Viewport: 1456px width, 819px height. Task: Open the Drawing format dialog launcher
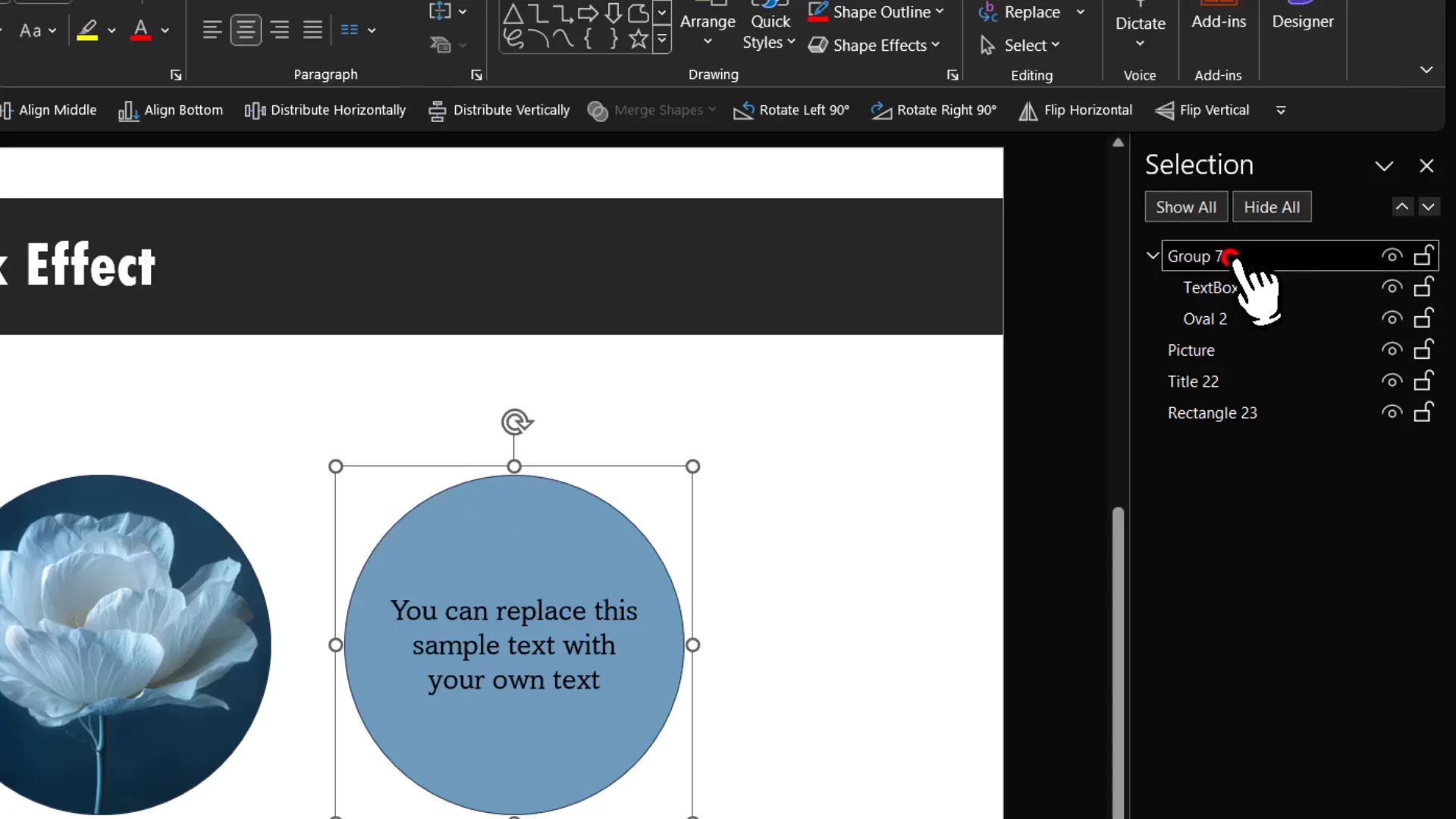click(952, 75)
